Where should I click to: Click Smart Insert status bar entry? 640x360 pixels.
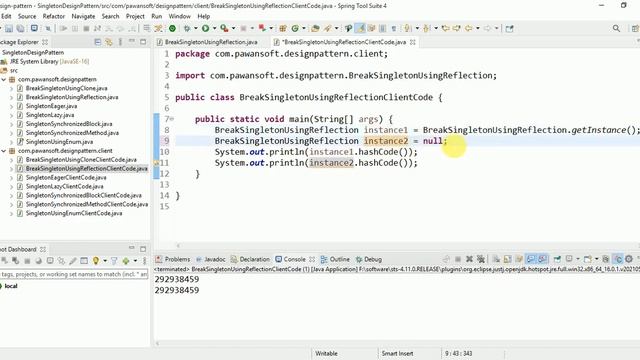point(397,353)
